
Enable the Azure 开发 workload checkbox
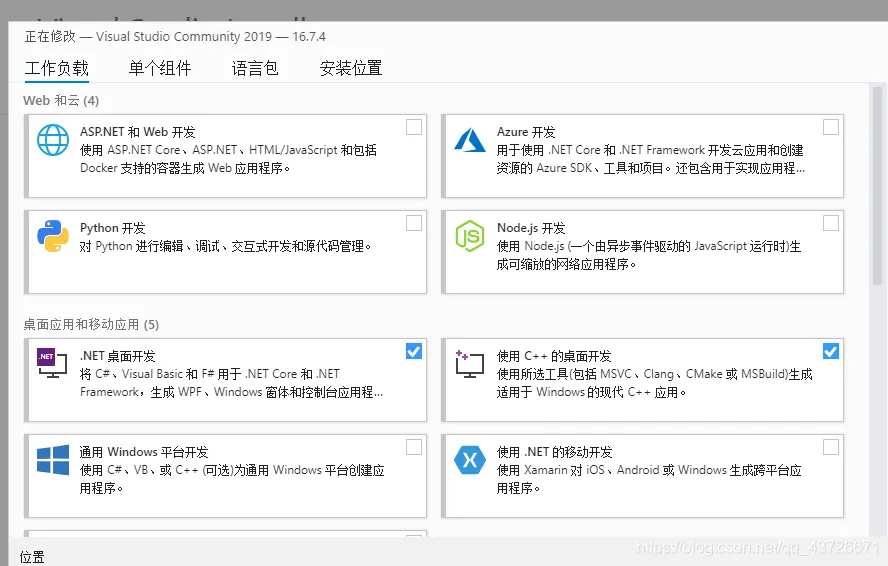[831, 127]
